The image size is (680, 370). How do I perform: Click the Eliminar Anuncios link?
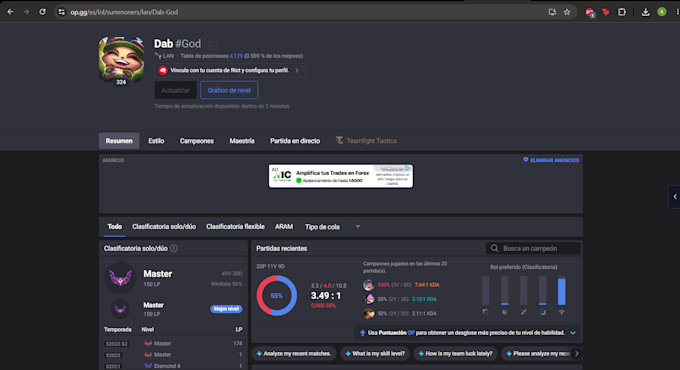click(x=551, y=160)
